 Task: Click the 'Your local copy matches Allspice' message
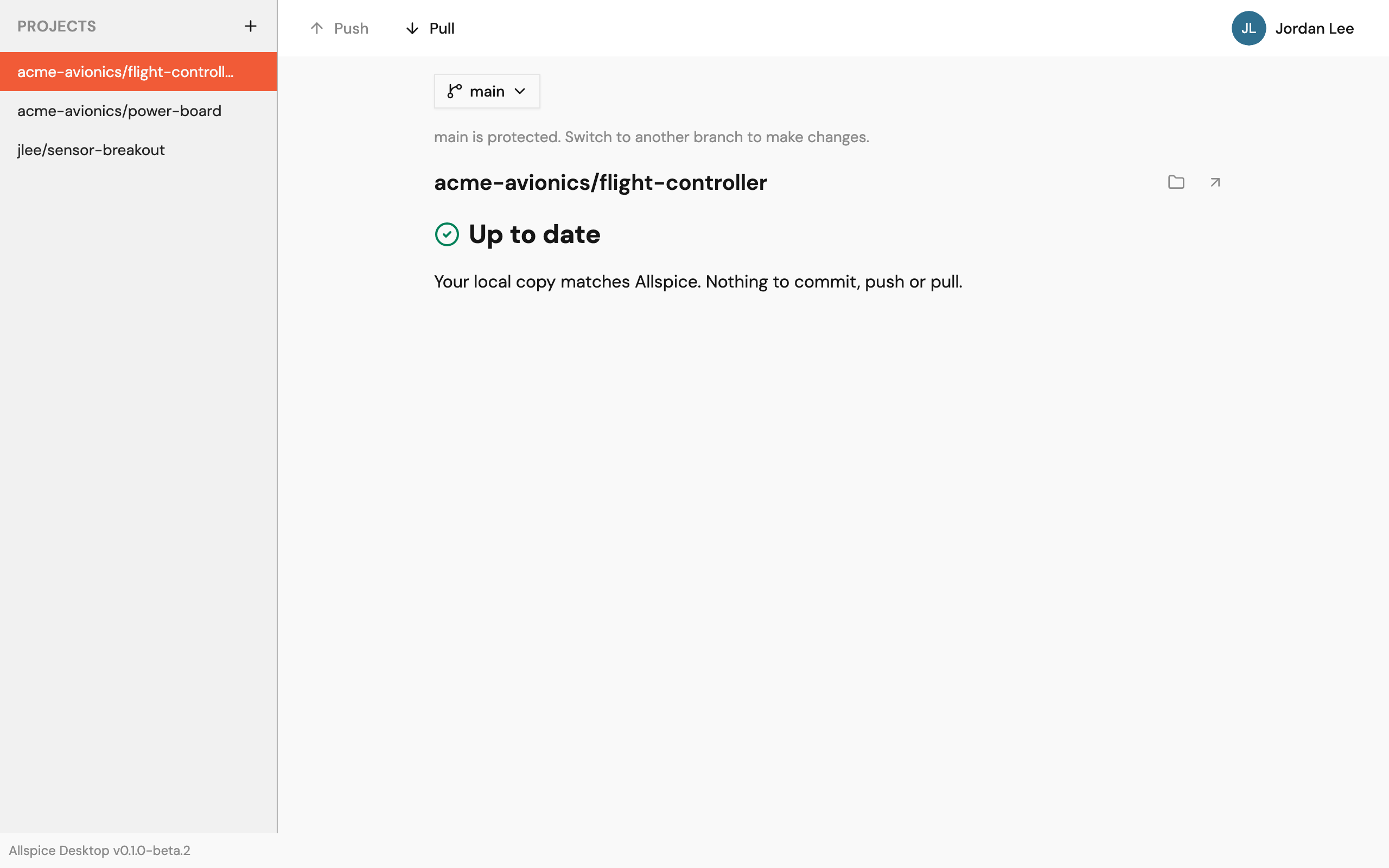coord(698,282)
